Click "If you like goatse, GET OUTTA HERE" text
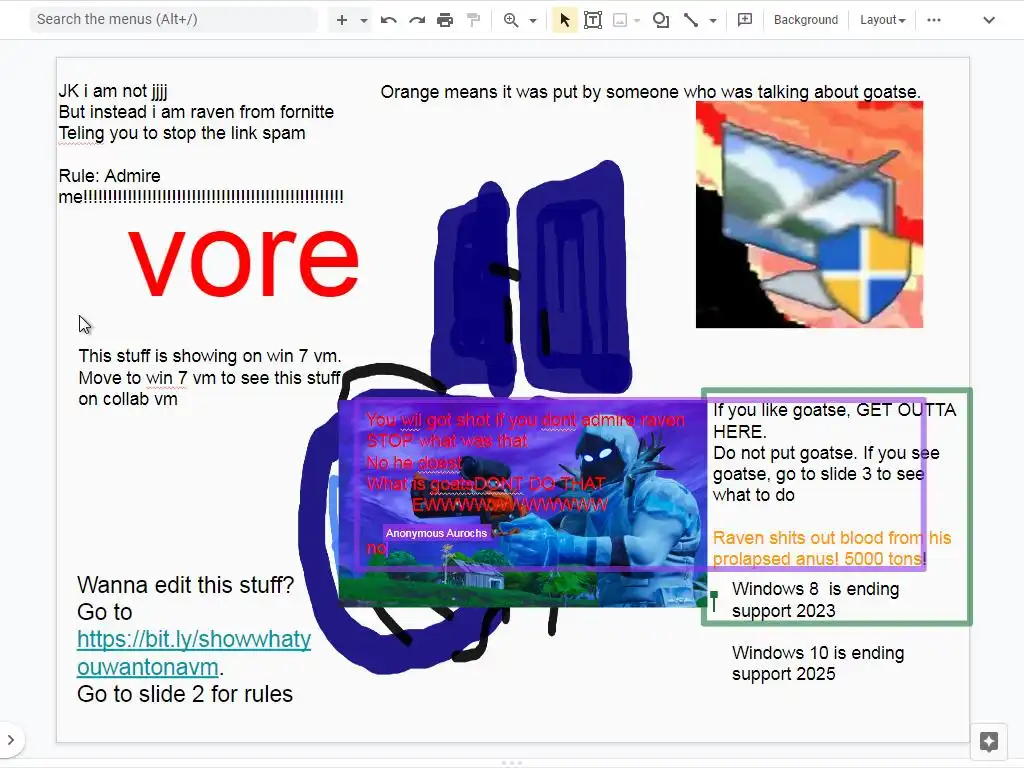The height and width of the screenshot is (768, 1024). point(834,421)
